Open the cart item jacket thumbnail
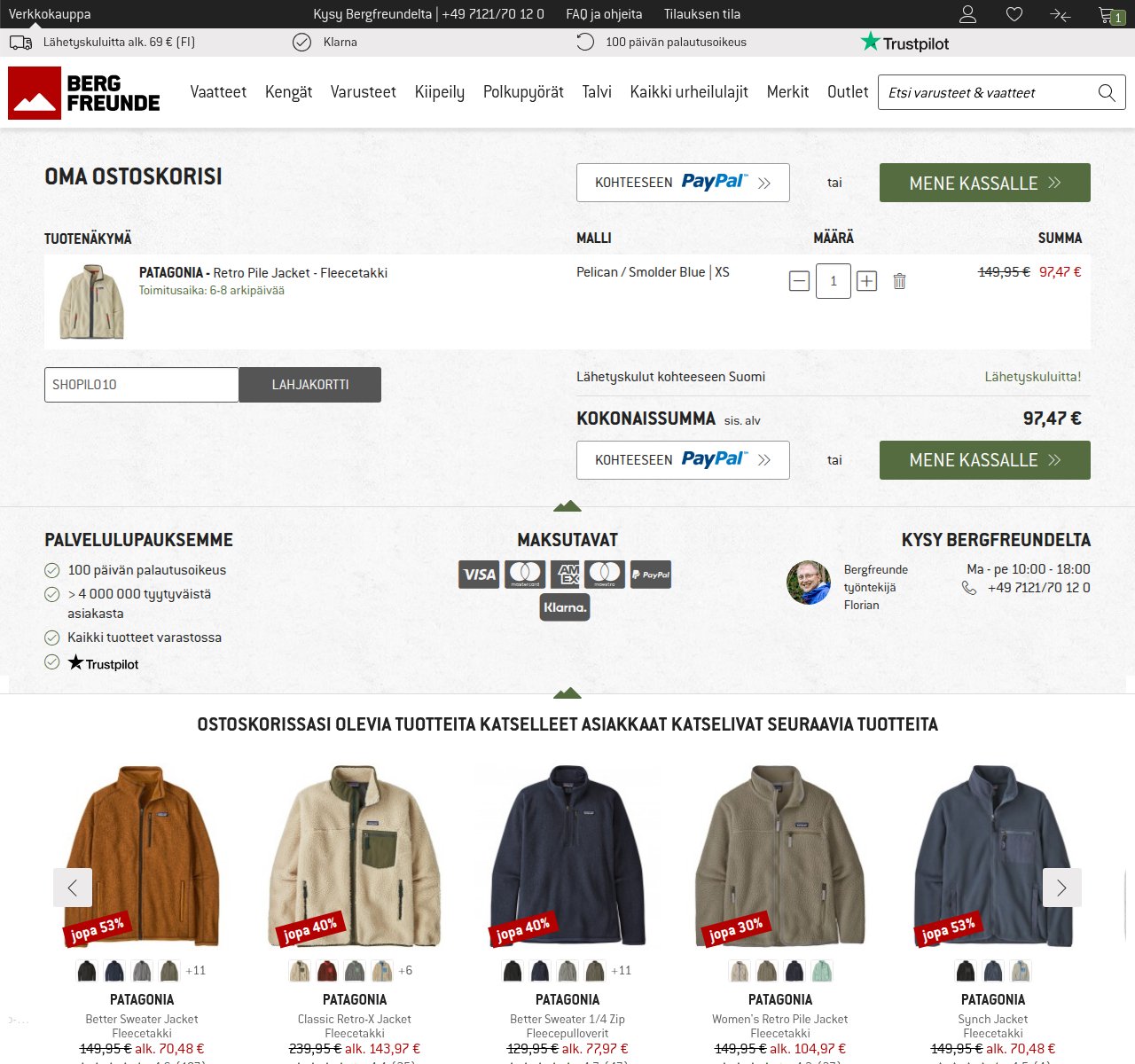Screen dimensions: 1135x1064 pos(92,301)
